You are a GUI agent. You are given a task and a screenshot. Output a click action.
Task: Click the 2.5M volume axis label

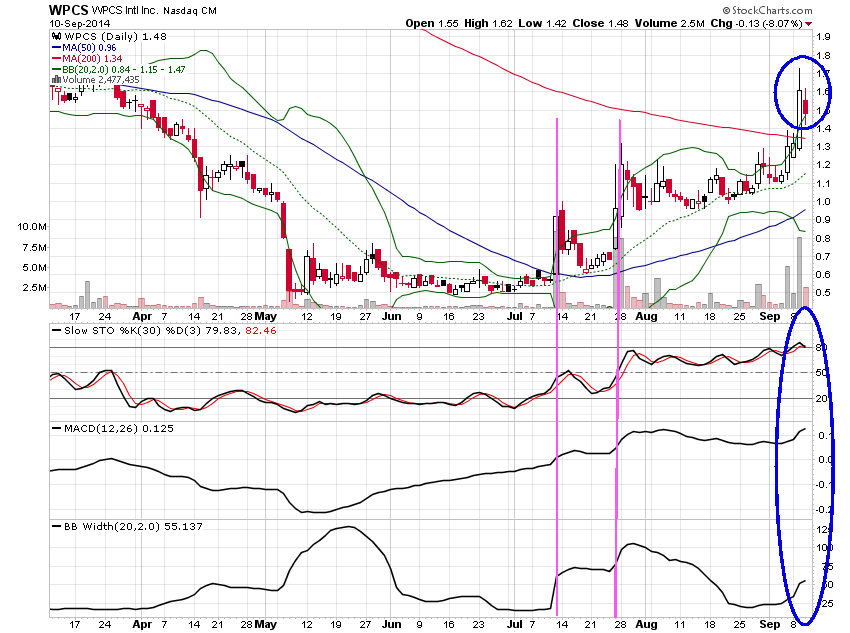coord(35,288)
